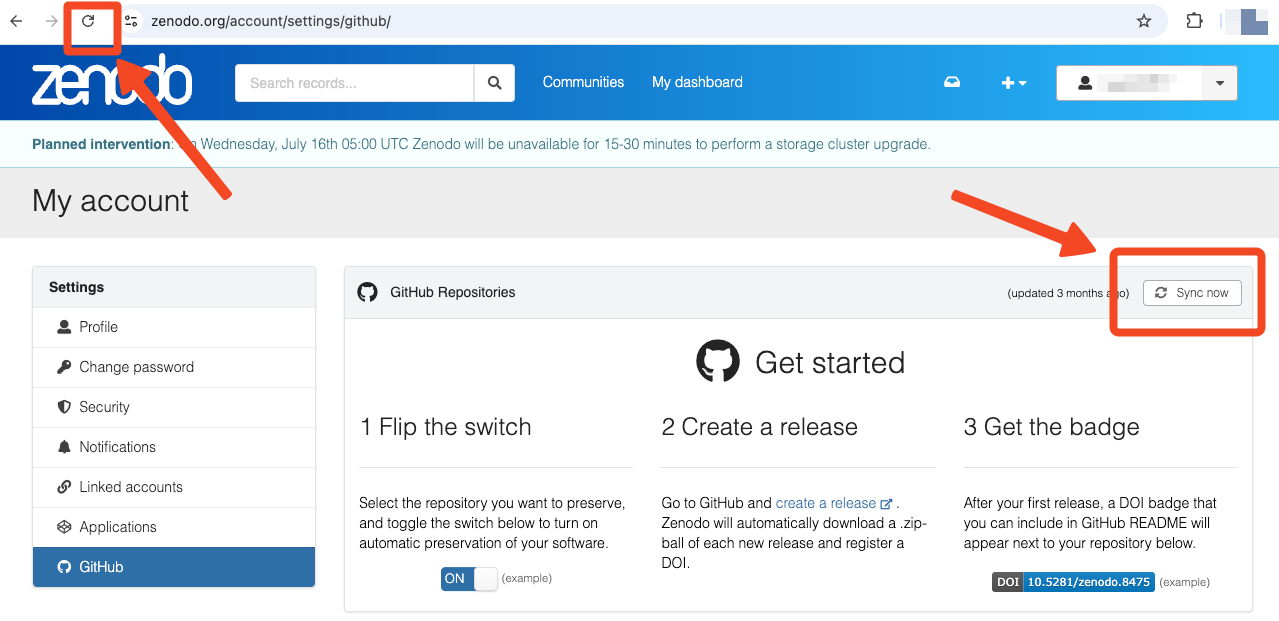Image resolution: width=1279 pixels, height=621 pixels.
Task: Toggle the example ON switch
Action: (x=468, y=579)
